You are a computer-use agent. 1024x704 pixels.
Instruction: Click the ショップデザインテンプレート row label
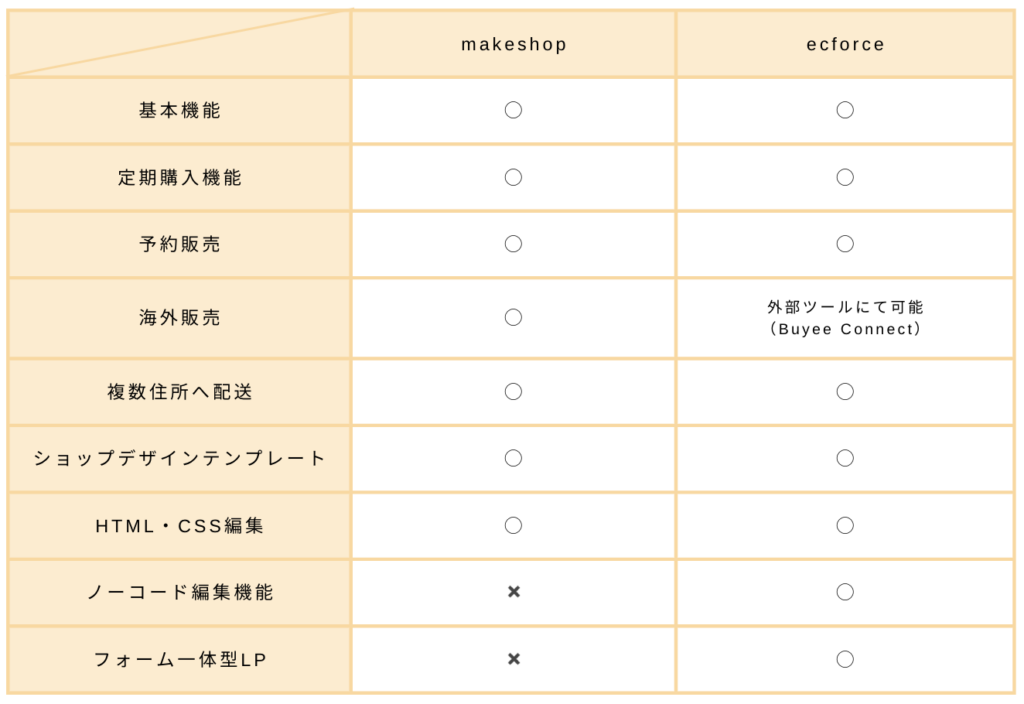click(180, 458)
